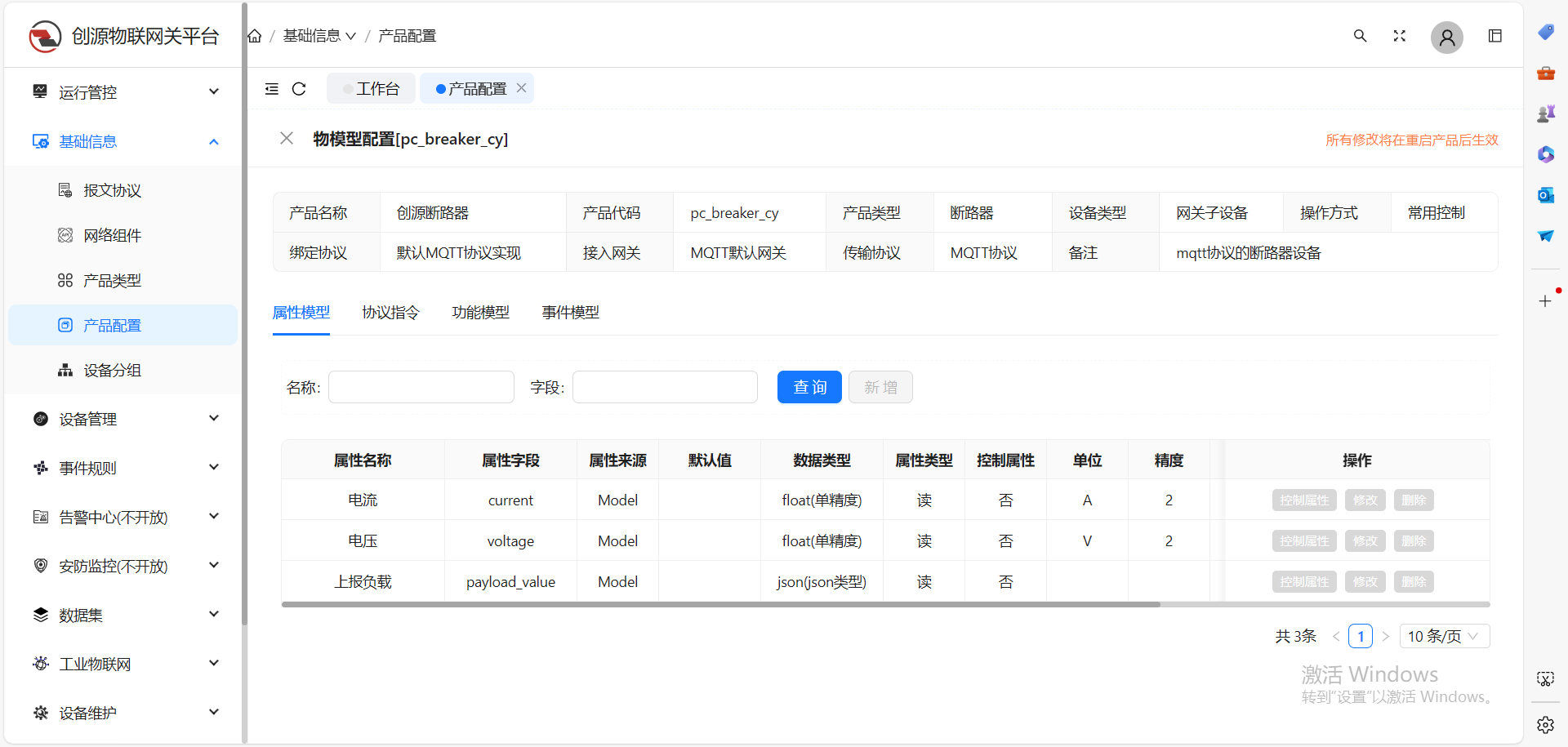Open the user avatar menu

click(x=1446, y=38)
